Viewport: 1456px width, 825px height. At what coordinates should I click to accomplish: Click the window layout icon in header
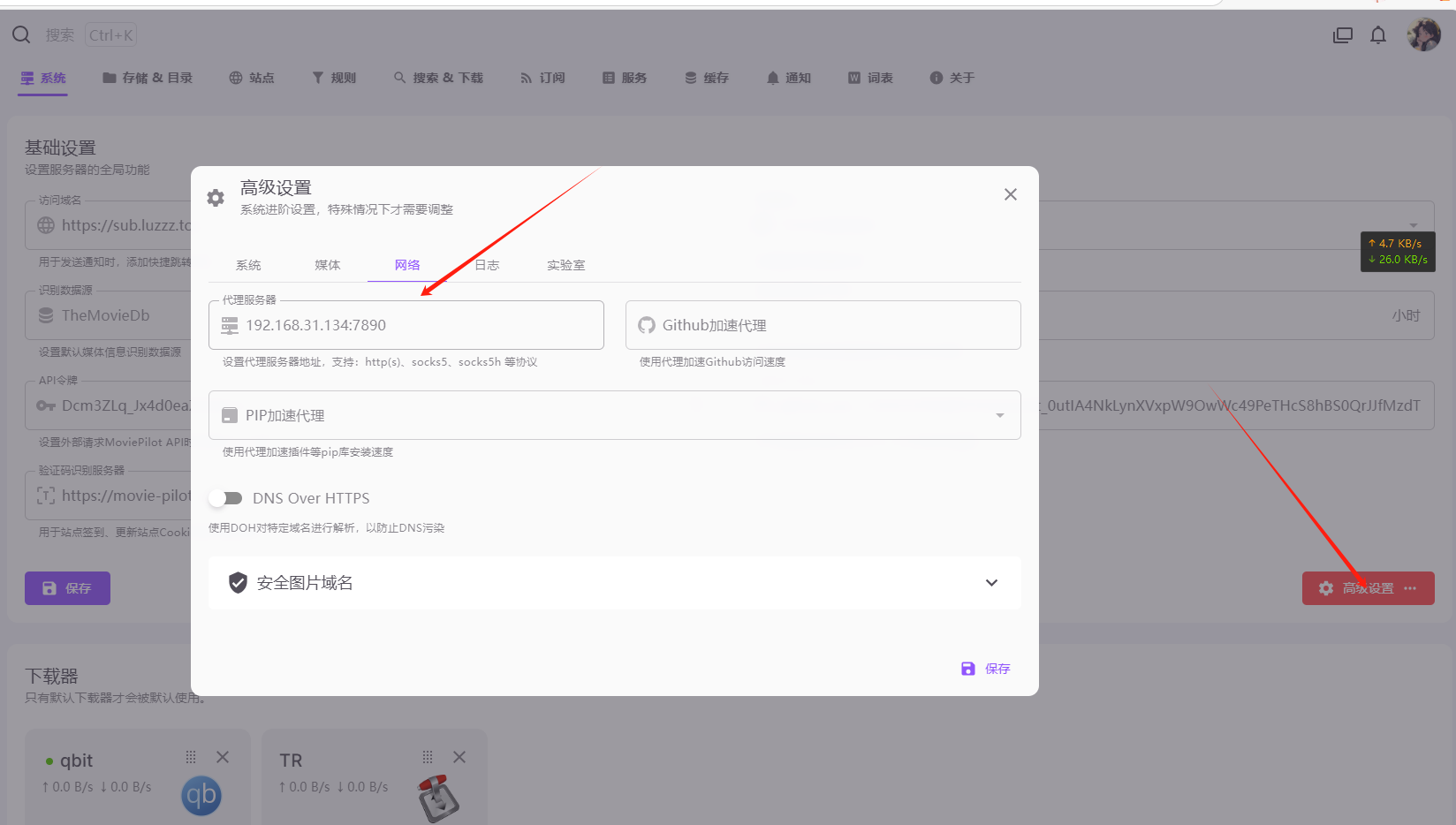tap(1343, 35)
